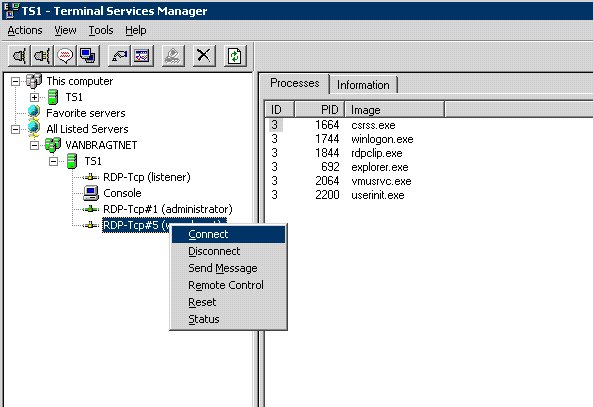
Task: Click the RDP-Tcp#1 connection icon
Action: pyautogui.click(x=91, y=209)
